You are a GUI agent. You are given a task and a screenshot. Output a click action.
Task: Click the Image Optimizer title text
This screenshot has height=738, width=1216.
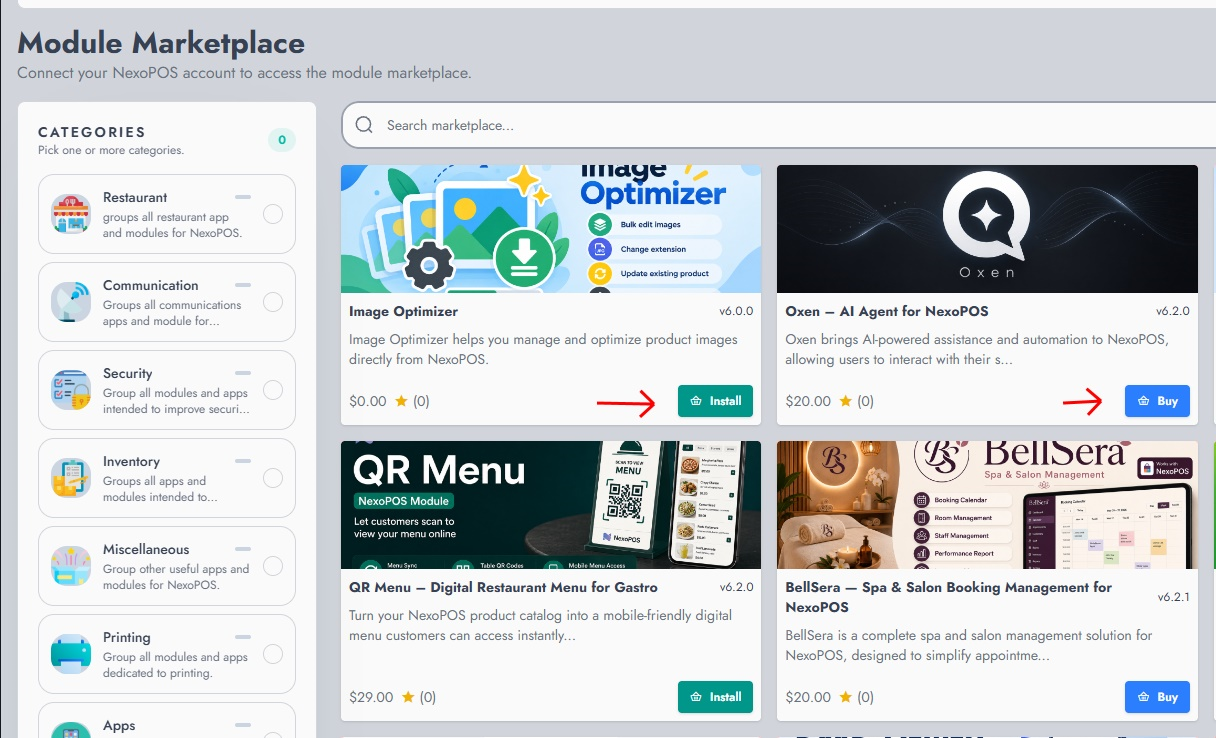tap(403, 311)
